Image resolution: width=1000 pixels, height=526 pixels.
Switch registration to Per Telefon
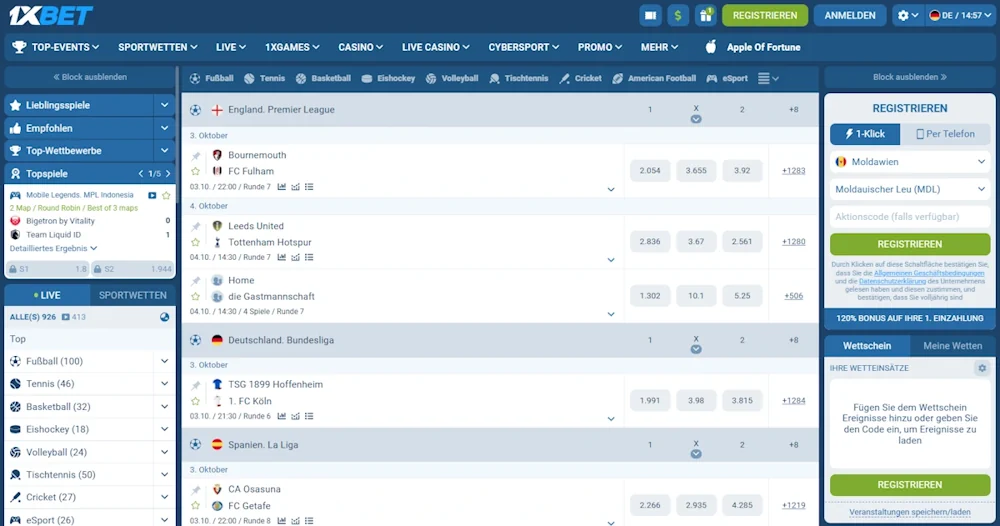pyautogui.click(x=945, y=134)
